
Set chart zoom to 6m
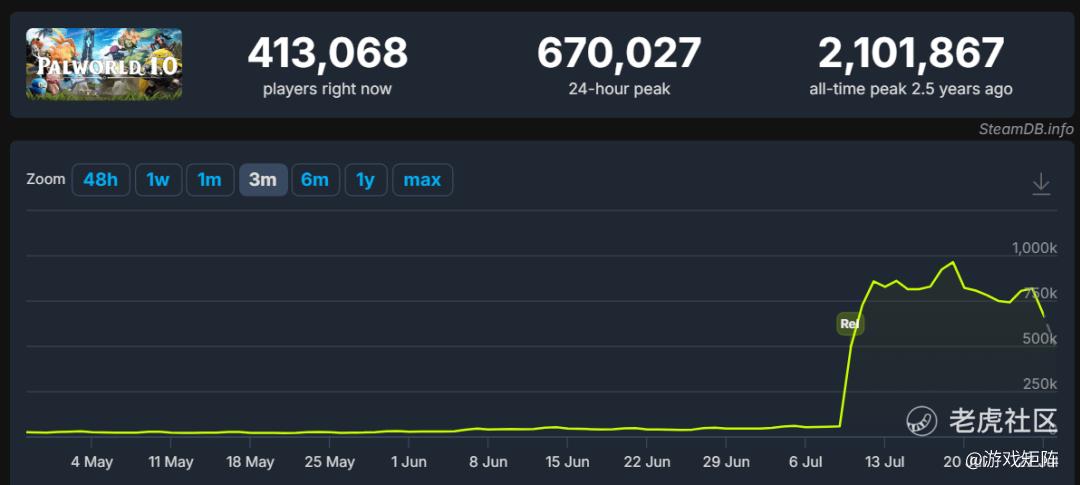click(315, 180)
